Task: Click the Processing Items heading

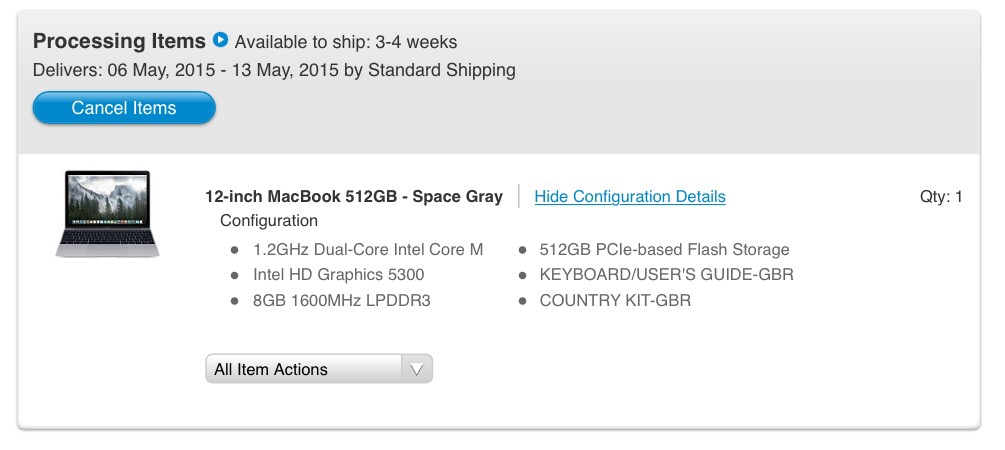Action: tap(119, 41)
